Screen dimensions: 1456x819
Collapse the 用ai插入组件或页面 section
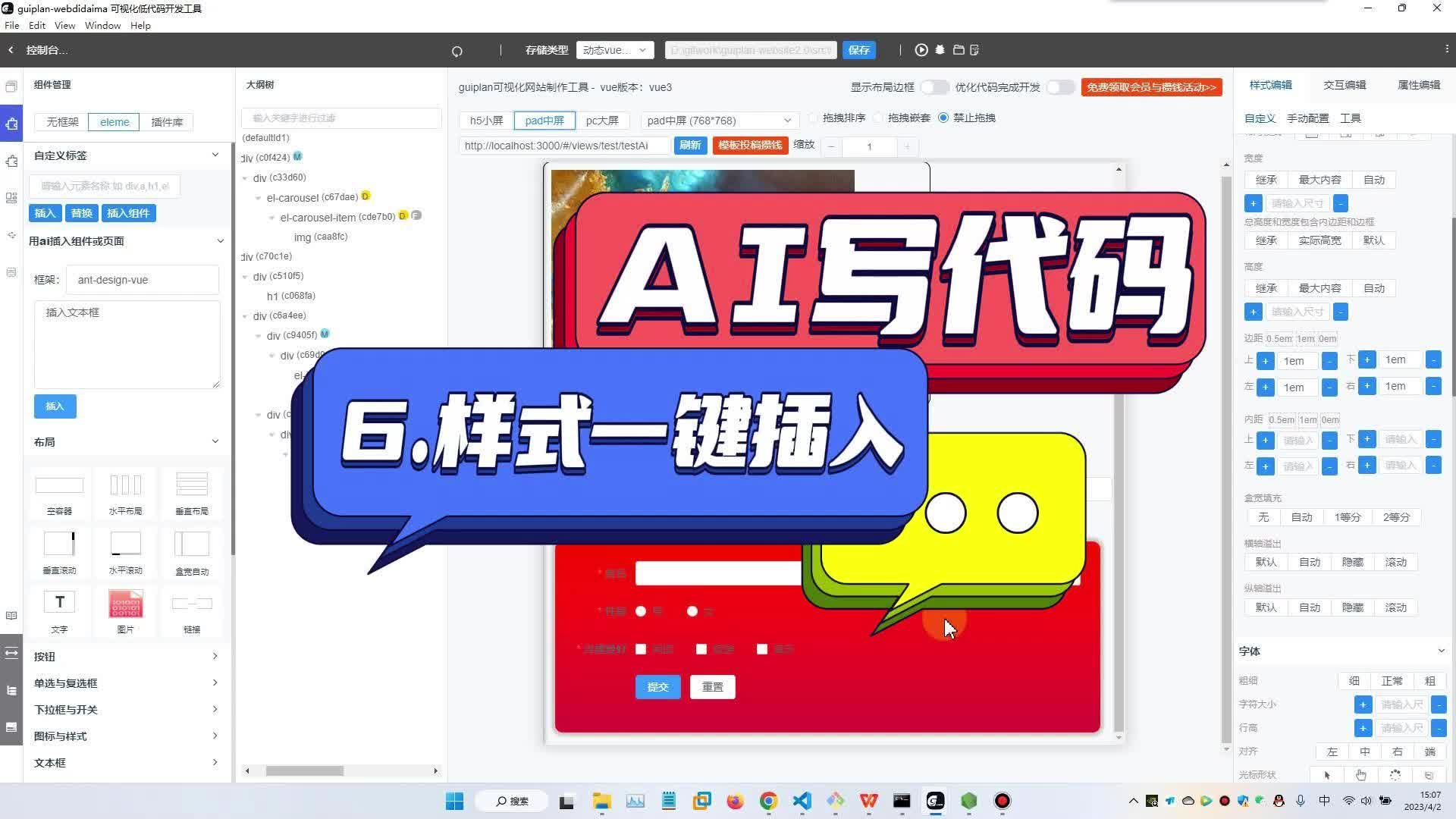(220, 241)
